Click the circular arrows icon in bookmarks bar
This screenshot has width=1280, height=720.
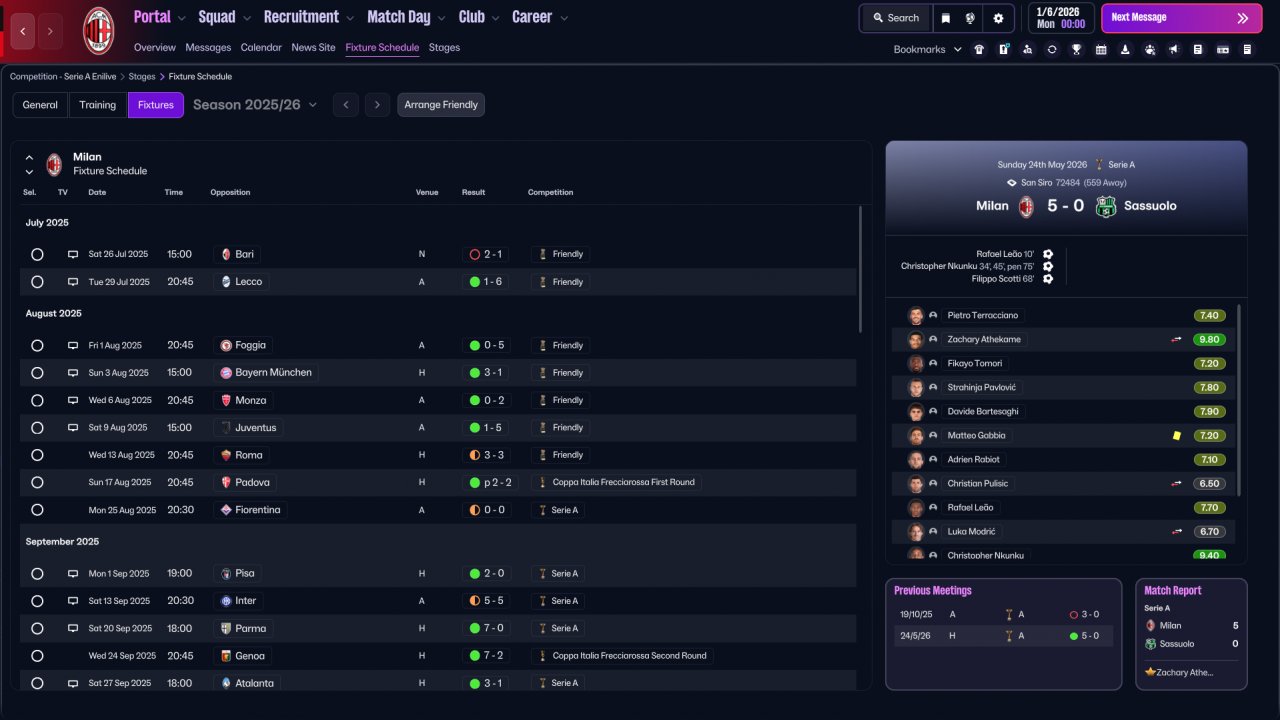click(x=1052, y=49)
